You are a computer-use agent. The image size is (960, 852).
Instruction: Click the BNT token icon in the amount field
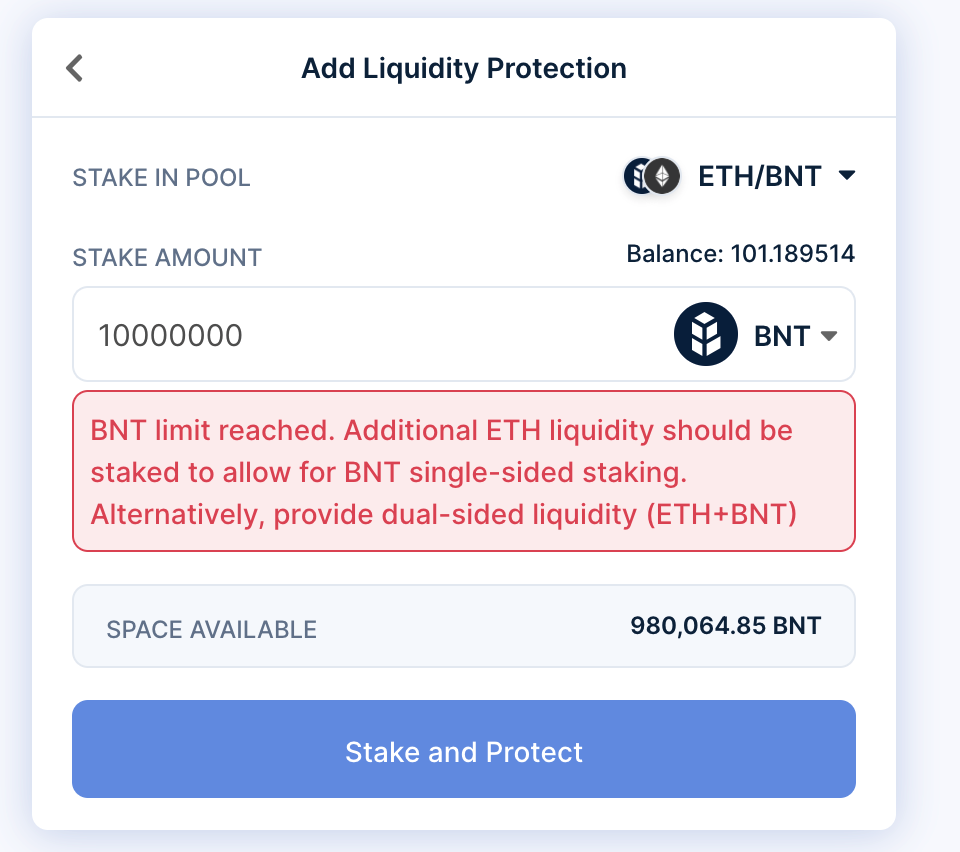tap(705, 334)
